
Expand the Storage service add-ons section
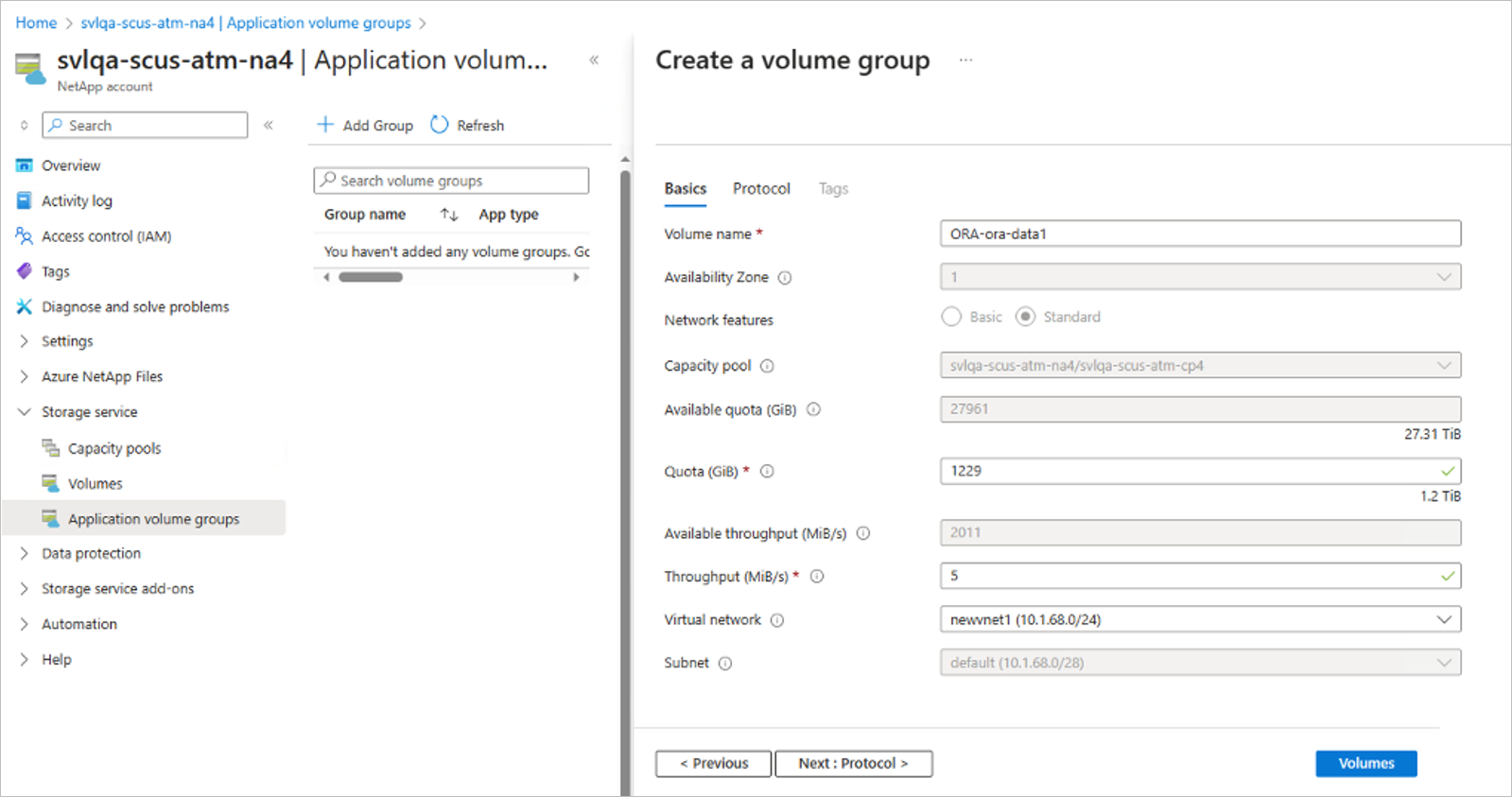point(24,588)
